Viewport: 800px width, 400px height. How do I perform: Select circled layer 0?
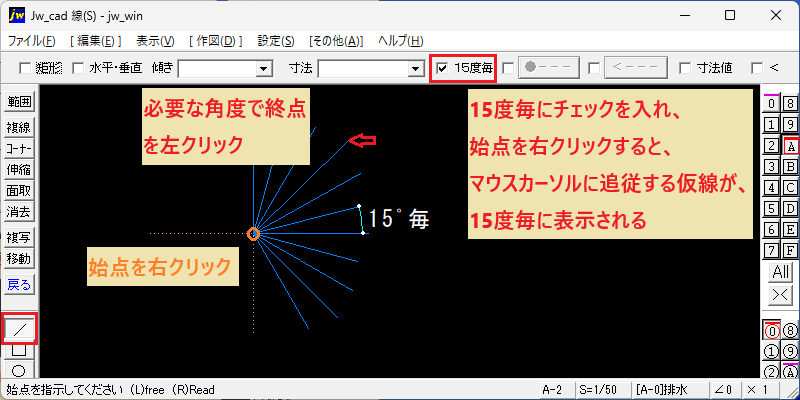[772, 331]
